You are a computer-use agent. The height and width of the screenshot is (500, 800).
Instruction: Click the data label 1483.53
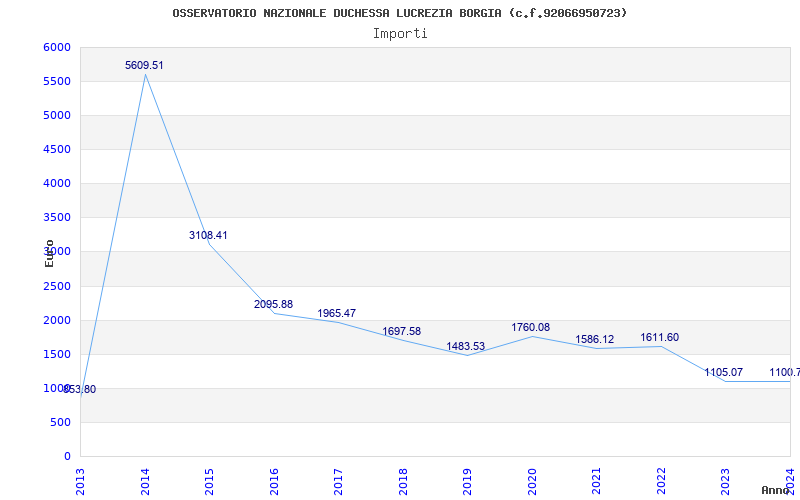coord(466,346)
